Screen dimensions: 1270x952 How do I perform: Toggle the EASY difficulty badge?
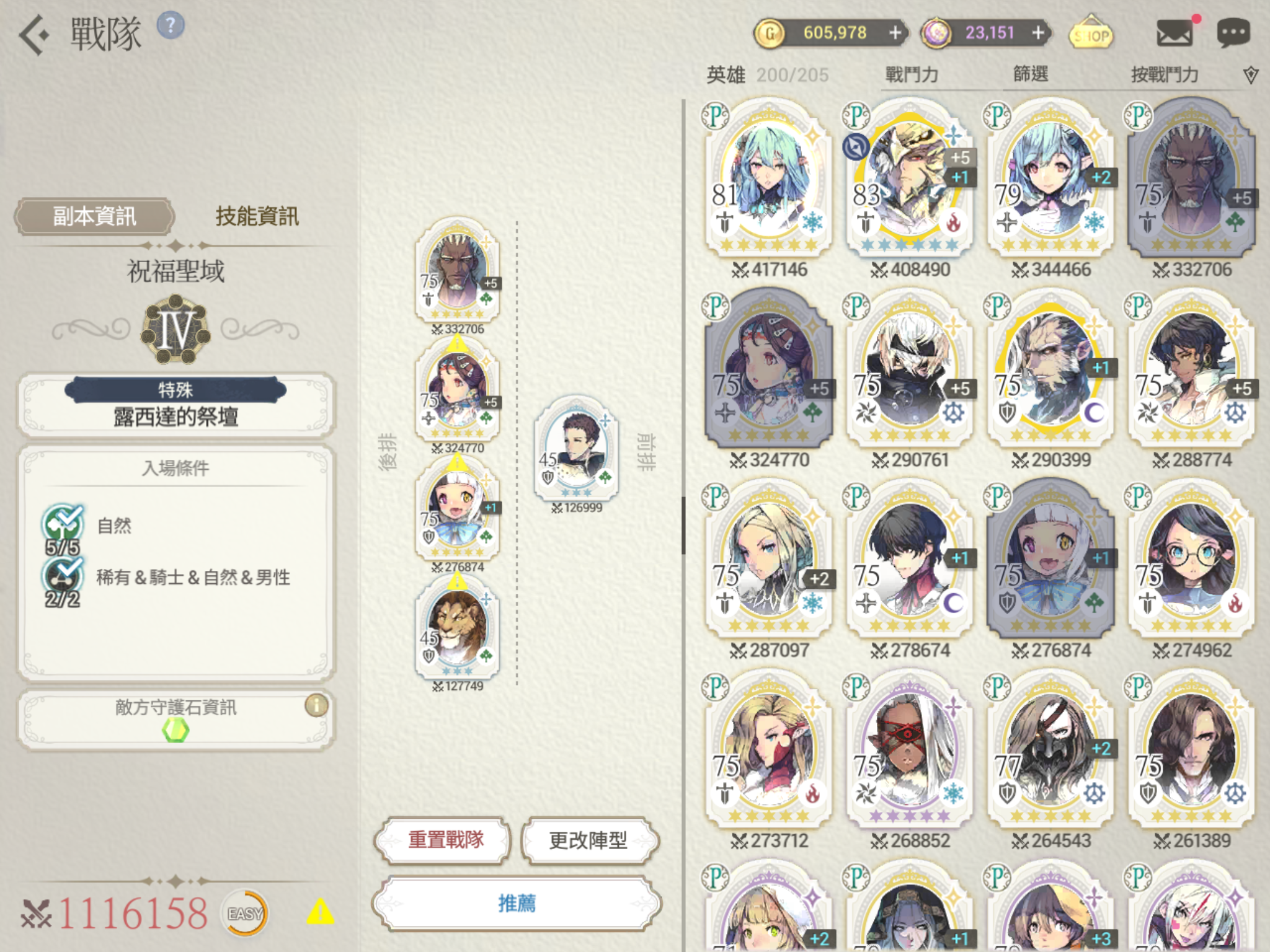(x=245, y=913)
